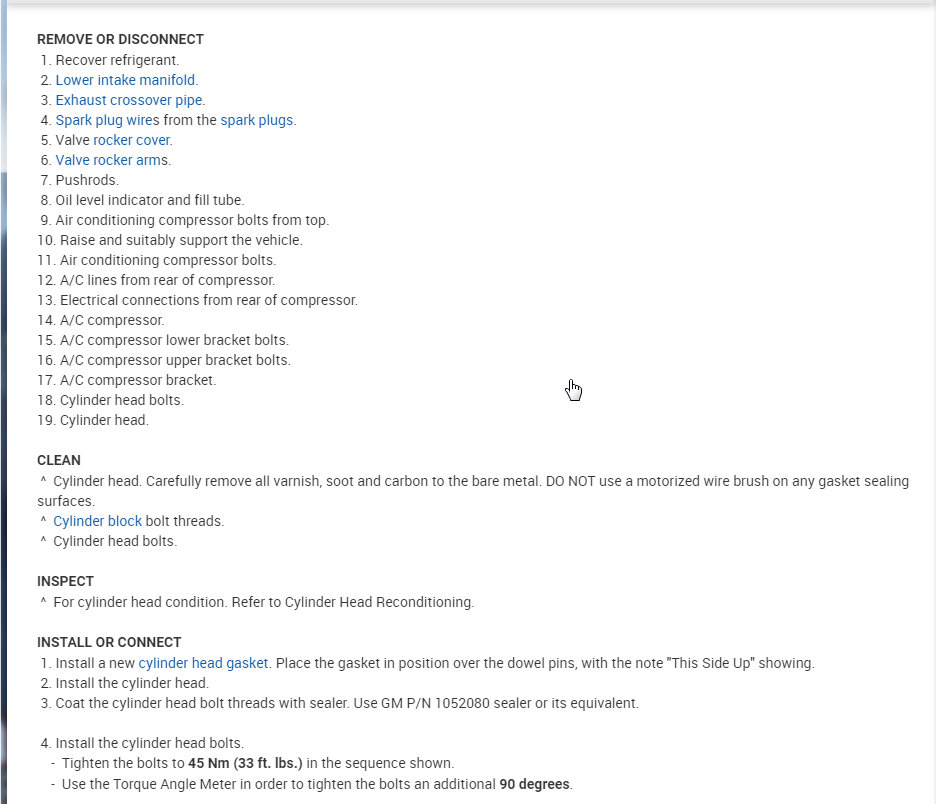
Task: Click the INSTALL OR CONNECT heading
Action: (x=109, y=642)
